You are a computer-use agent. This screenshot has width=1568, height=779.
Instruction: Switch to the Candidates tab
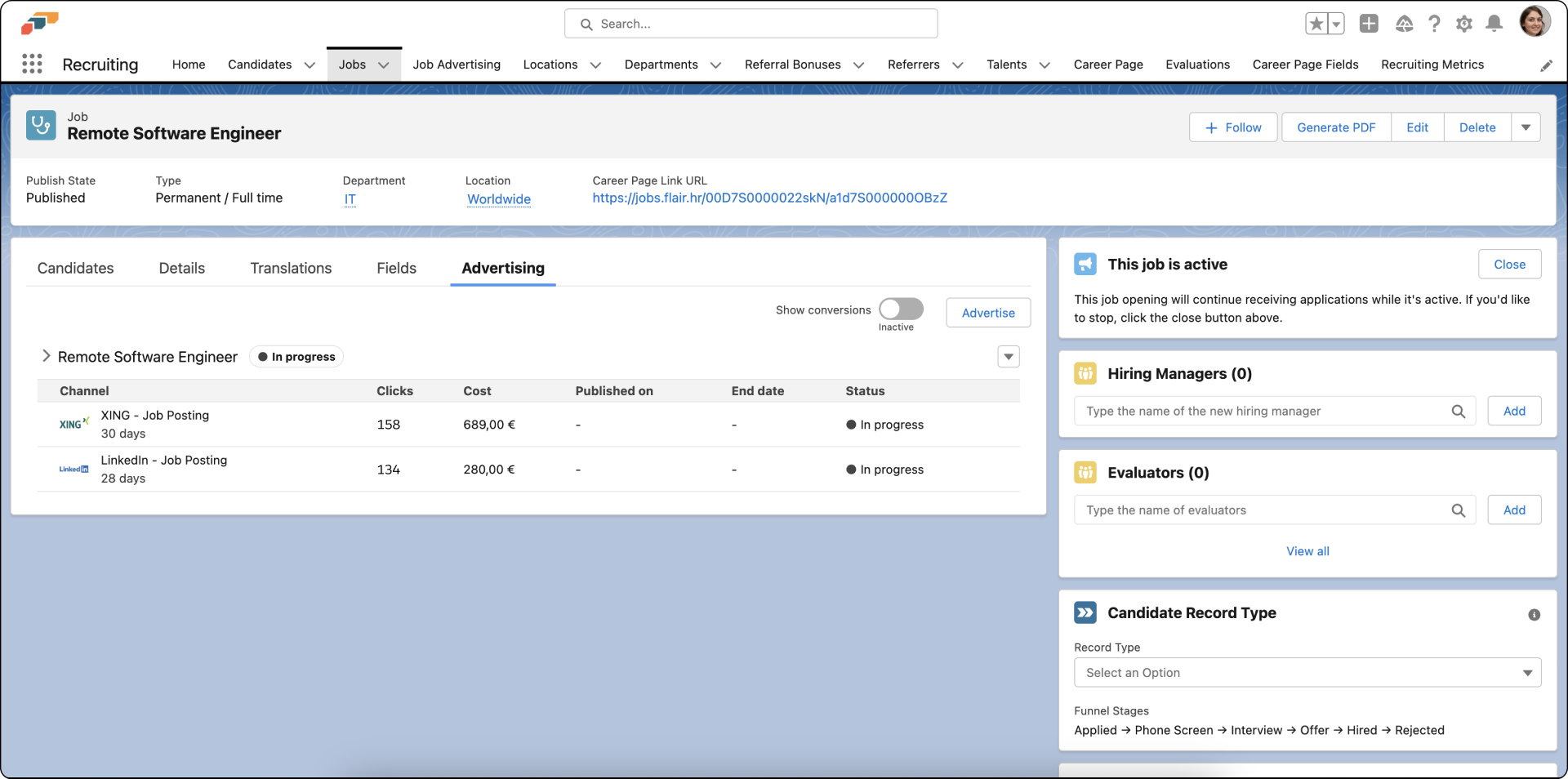point(75,268)
